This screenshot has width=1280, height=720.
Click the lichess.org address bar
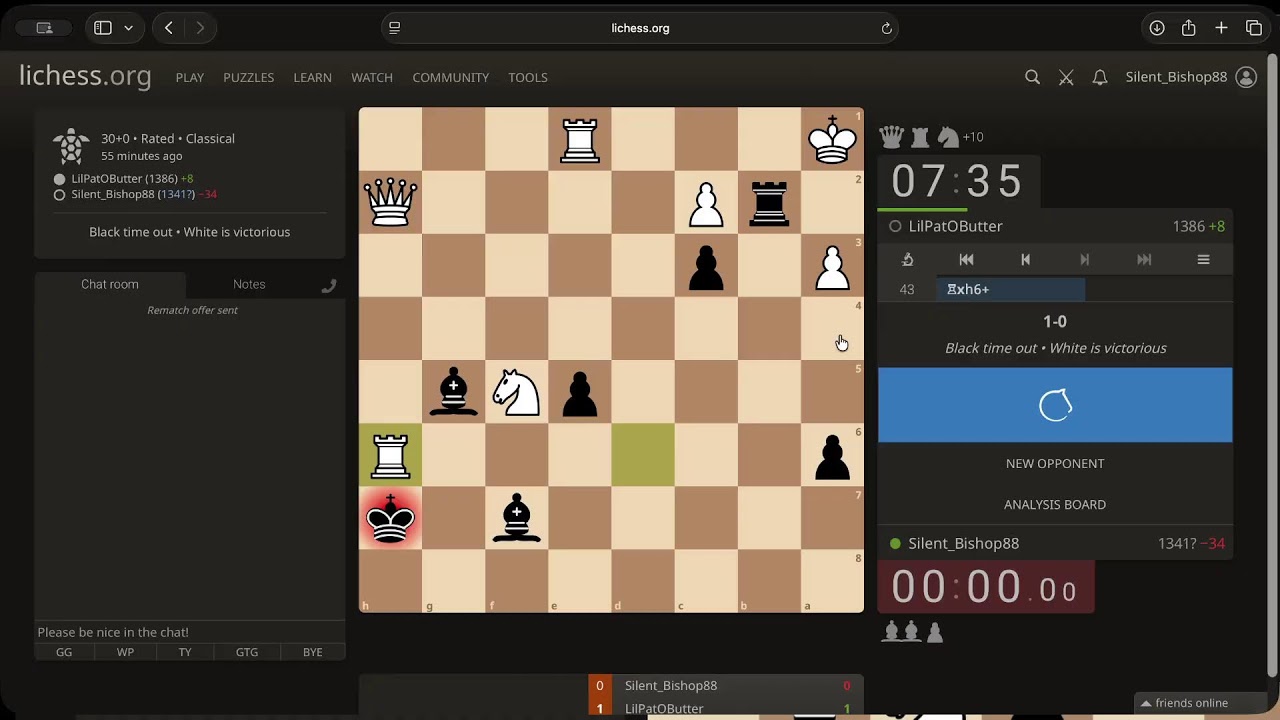click(640, 28)
